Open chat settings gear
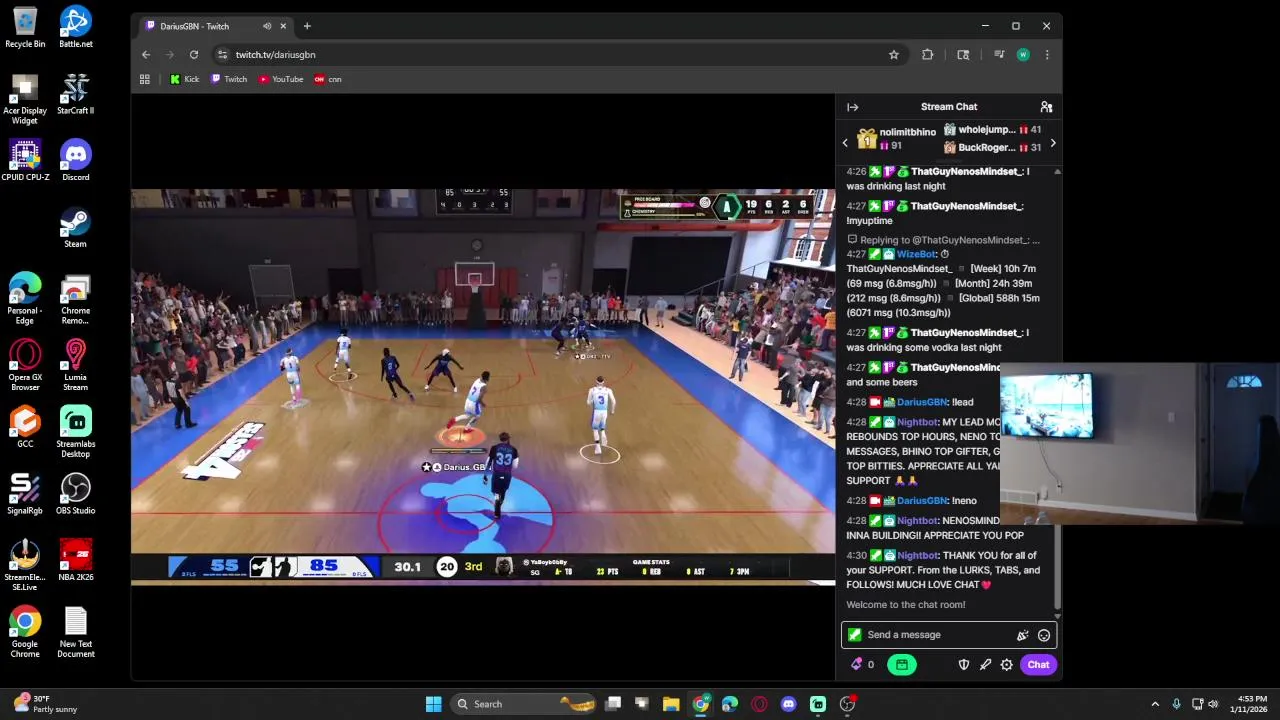 pos(1007,664)
